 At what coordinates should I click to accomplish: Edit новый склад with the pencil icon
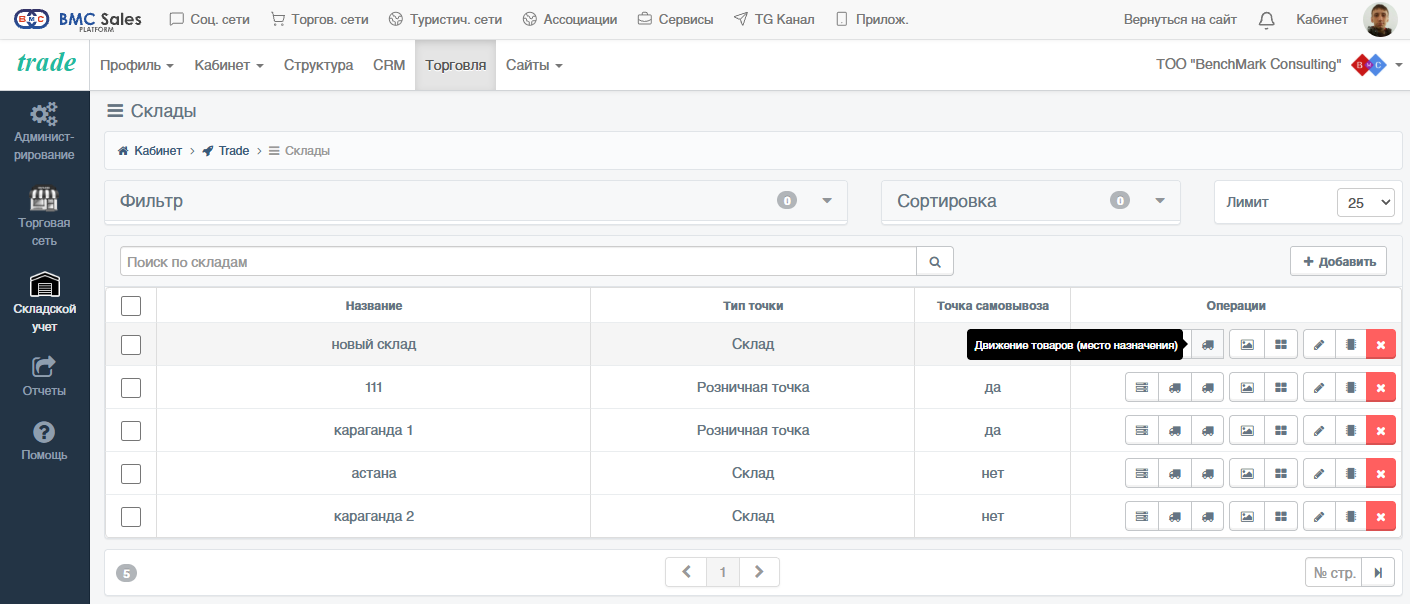click(1319, 344)
